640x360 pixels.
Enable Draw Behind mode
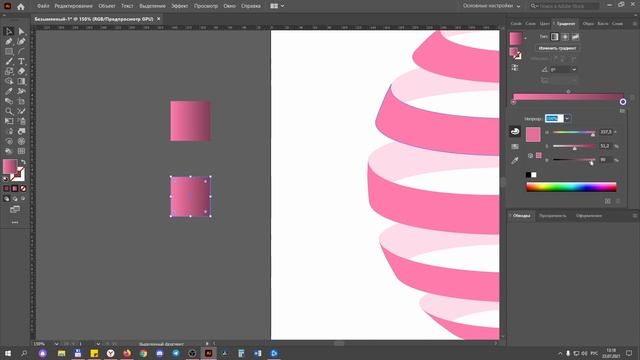[15, 199]
